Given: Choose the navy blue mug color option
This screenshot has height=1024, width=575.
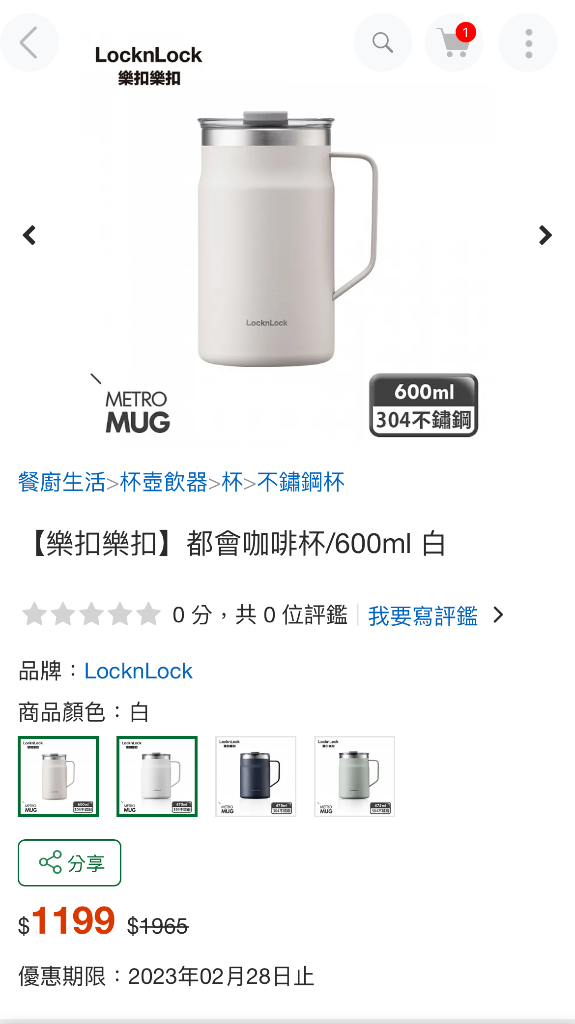Looking at the screenshot, I should 255,776.
